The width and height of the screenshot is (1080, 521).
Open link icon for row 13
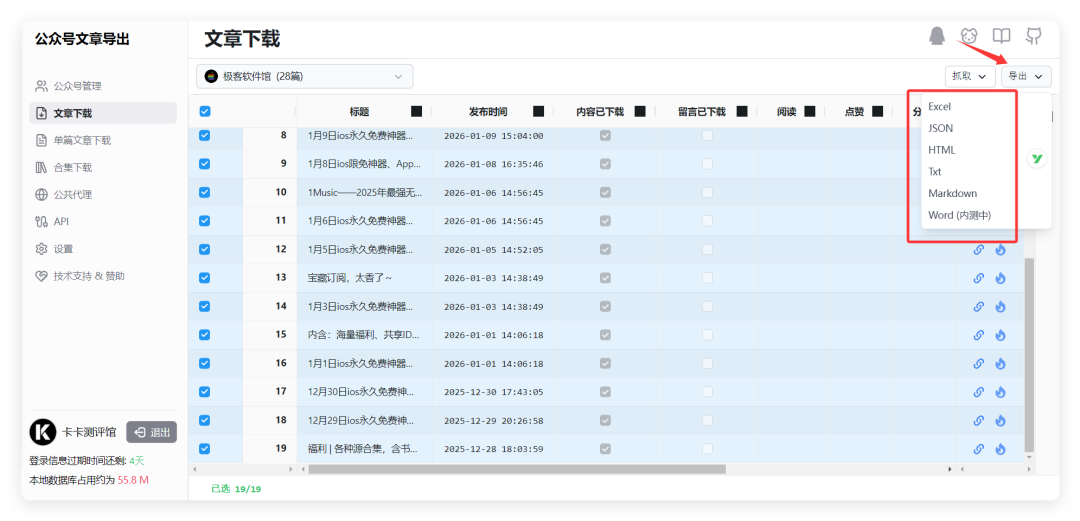pyautogui.click(x=978, y=278)
